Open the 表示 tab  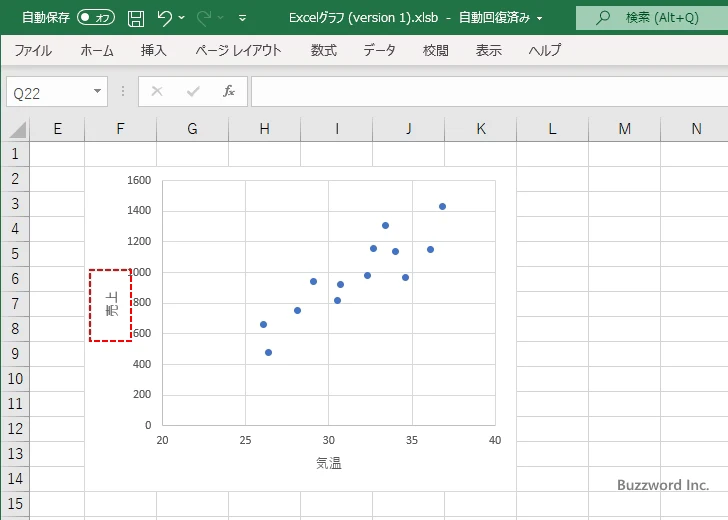[x=488, y=50]
